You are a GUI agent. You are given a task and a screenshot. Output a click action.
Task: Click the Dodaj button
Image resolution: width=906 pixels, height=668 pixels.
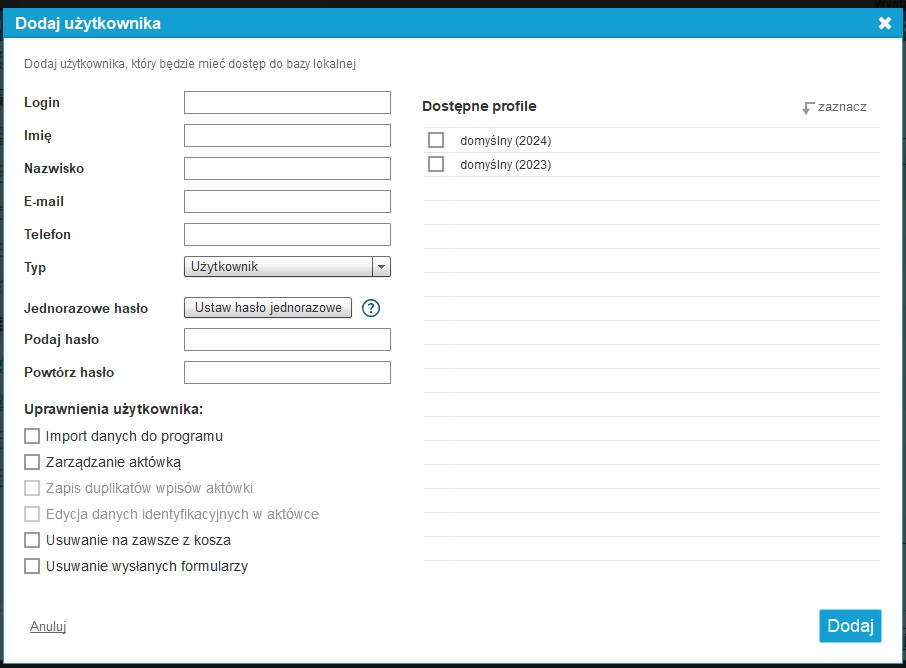tap(850, 626)
